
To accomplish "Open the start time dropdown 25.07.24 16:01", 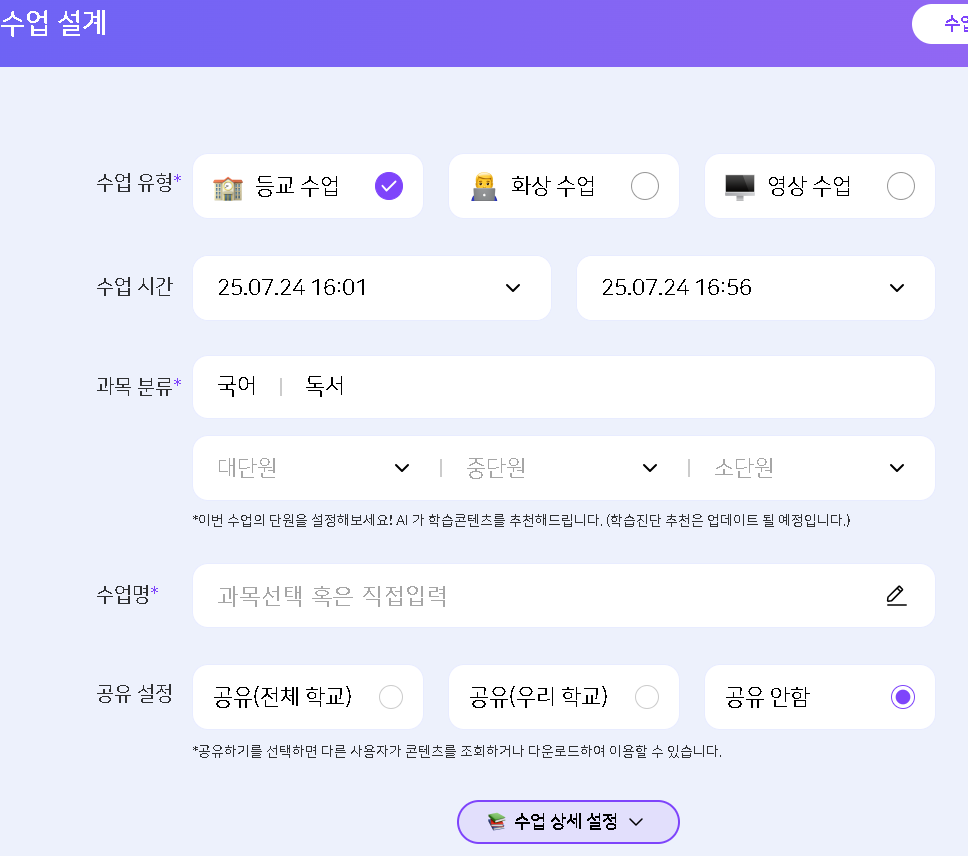I will tap(371, 288).
